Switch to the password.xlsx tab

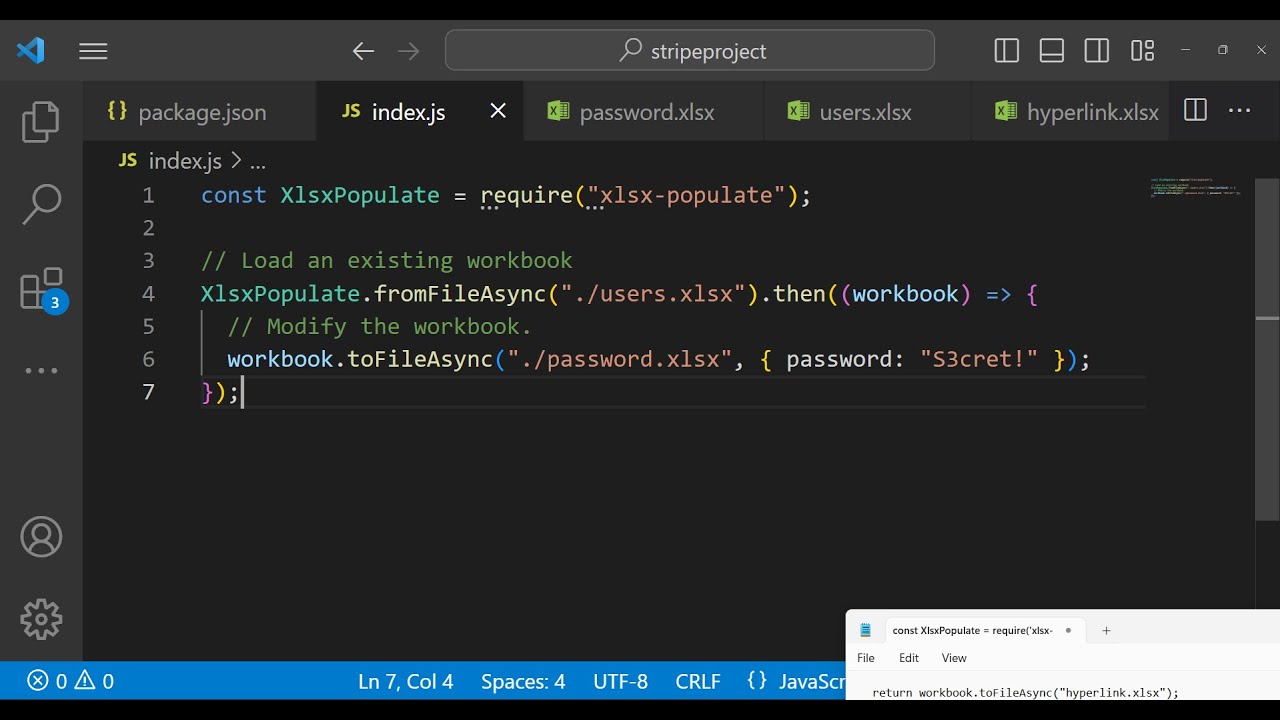point(646,112)
